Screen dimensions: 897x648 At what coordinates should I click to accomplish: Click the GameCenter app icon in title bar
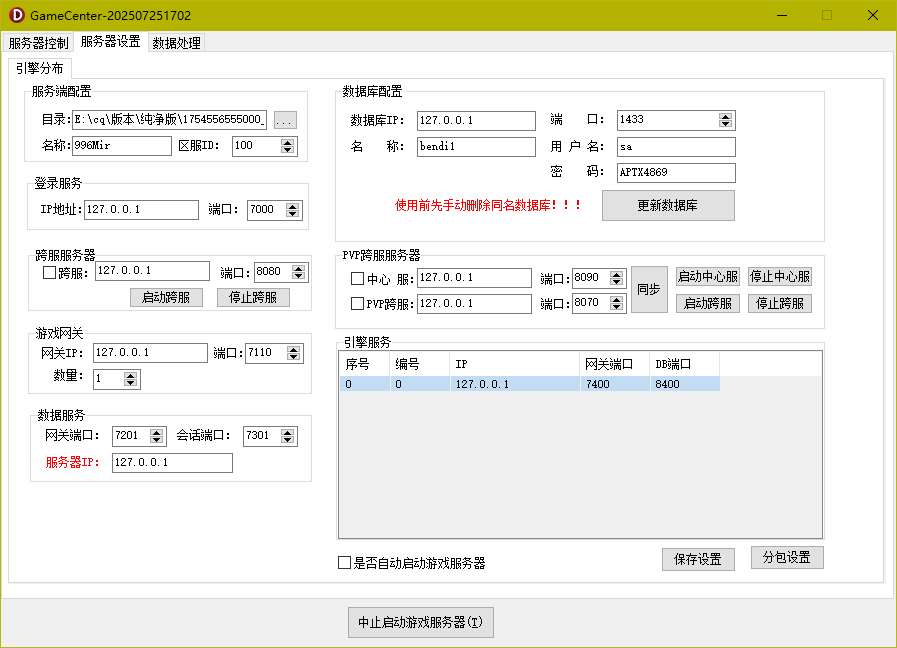[x=17, y=15]
